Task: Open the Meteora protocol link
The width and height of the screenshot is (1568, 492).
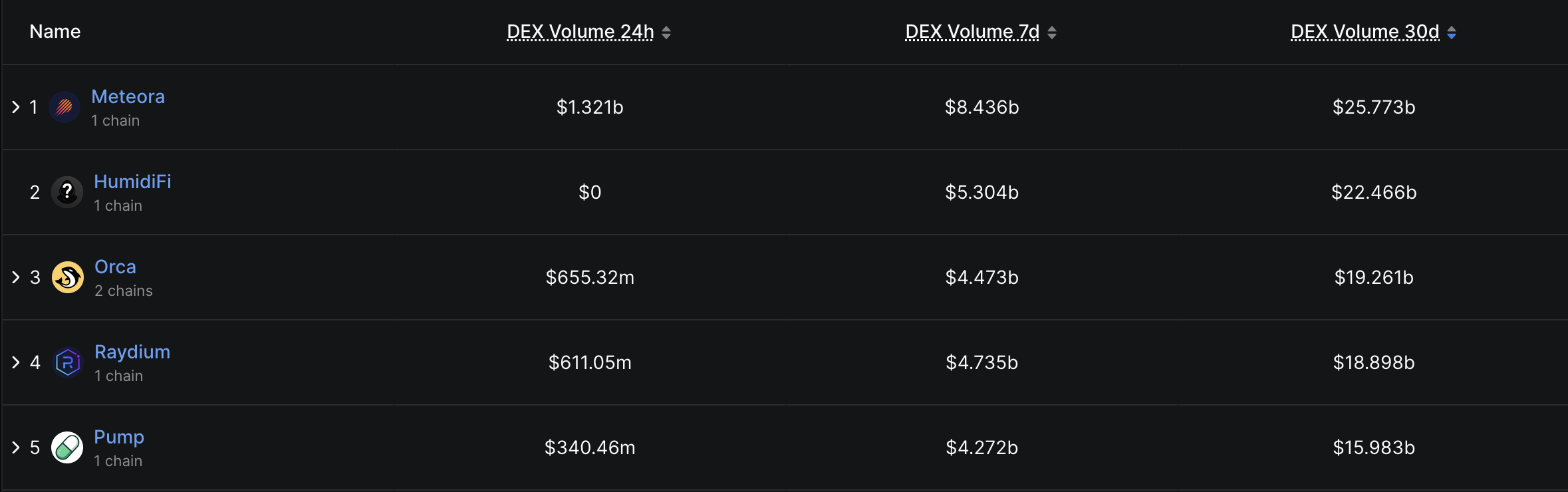Action: tap(128, 97)
